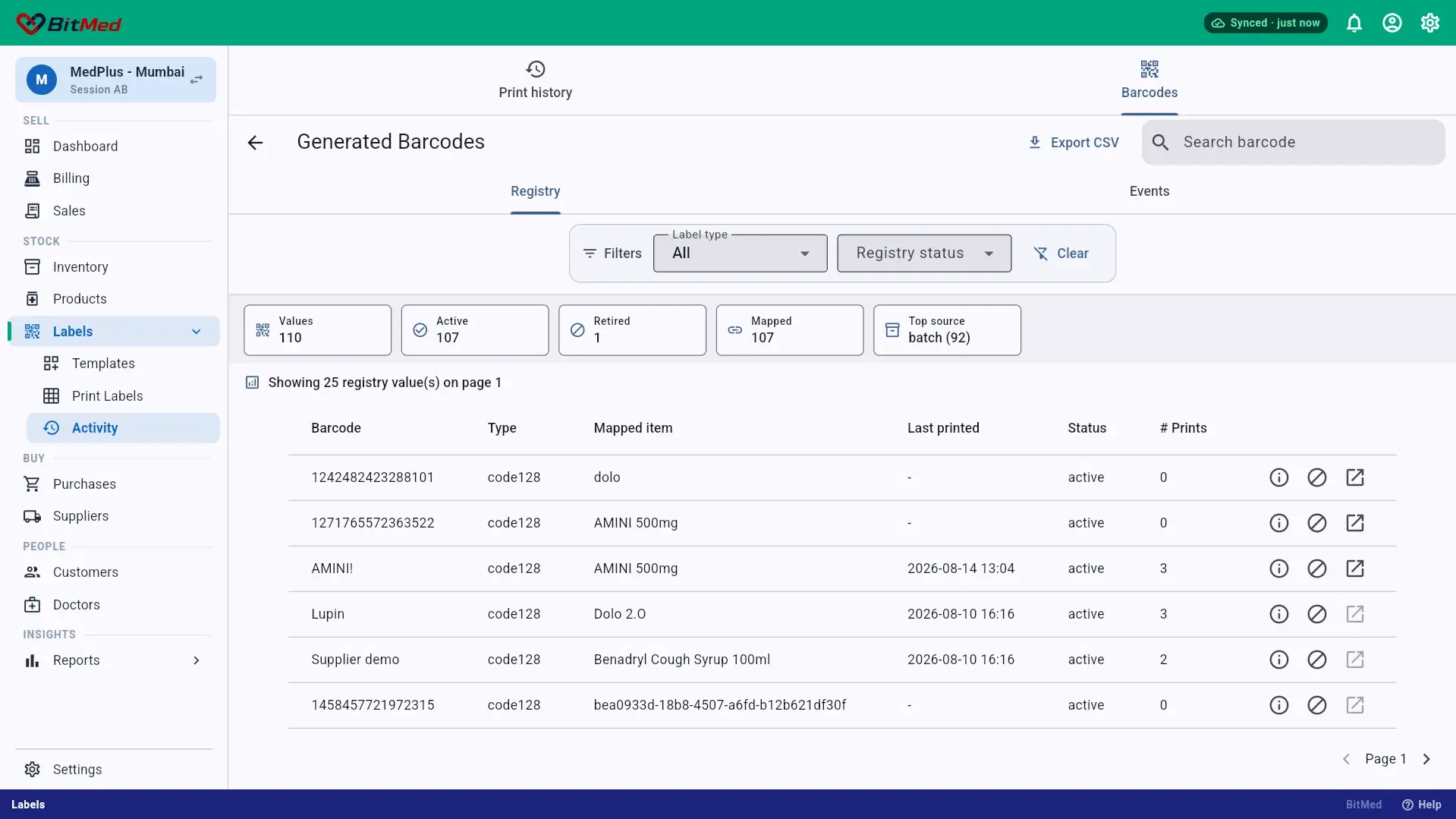
Task: Click the Values 110 stat card
Action: tap(317, 330)
